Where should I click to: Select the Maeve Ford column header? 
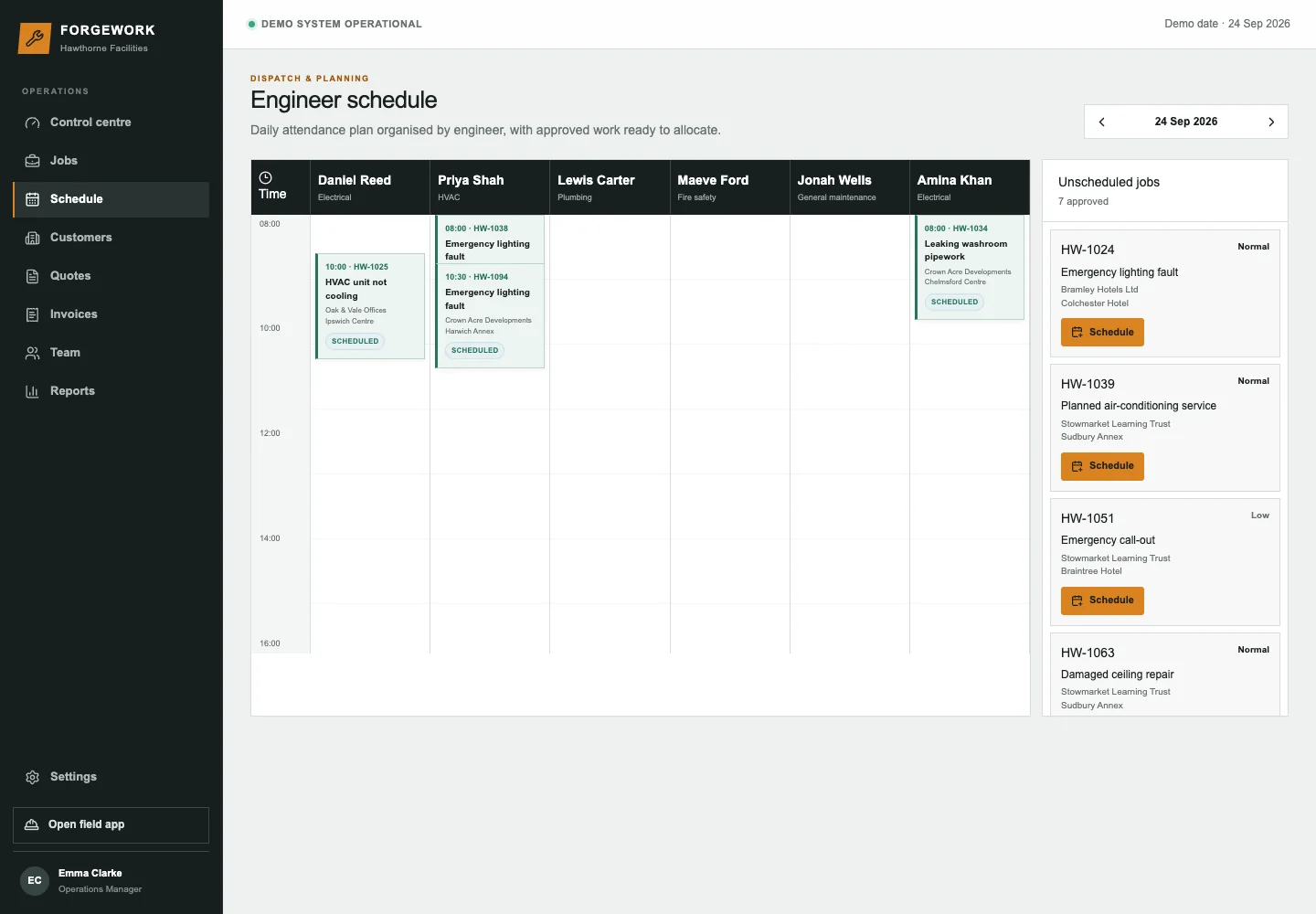click(x=729, y=187)
